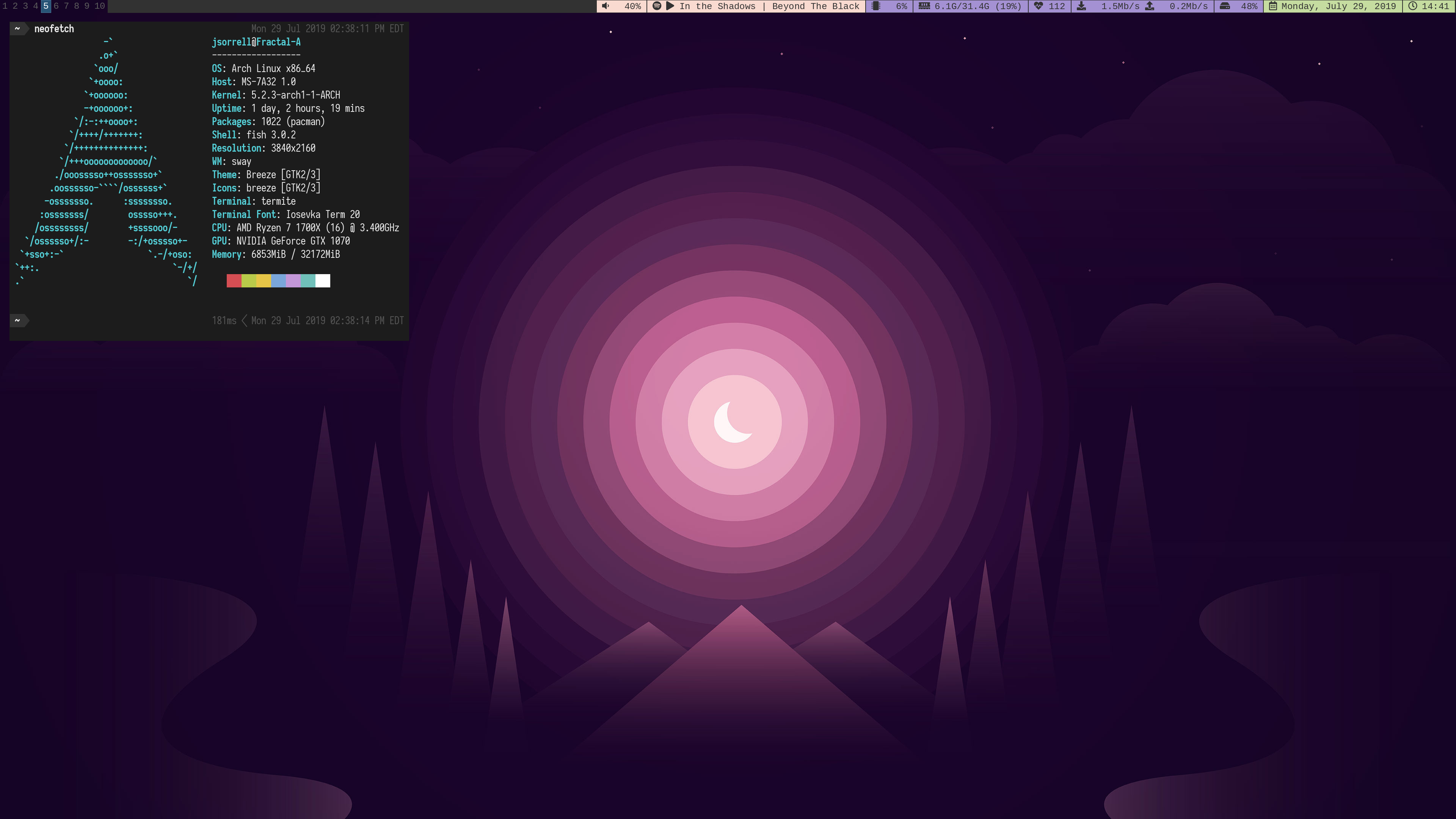1456x819 pixels.
Task: Click the download arrow network icon
Action: [1081, 6]
